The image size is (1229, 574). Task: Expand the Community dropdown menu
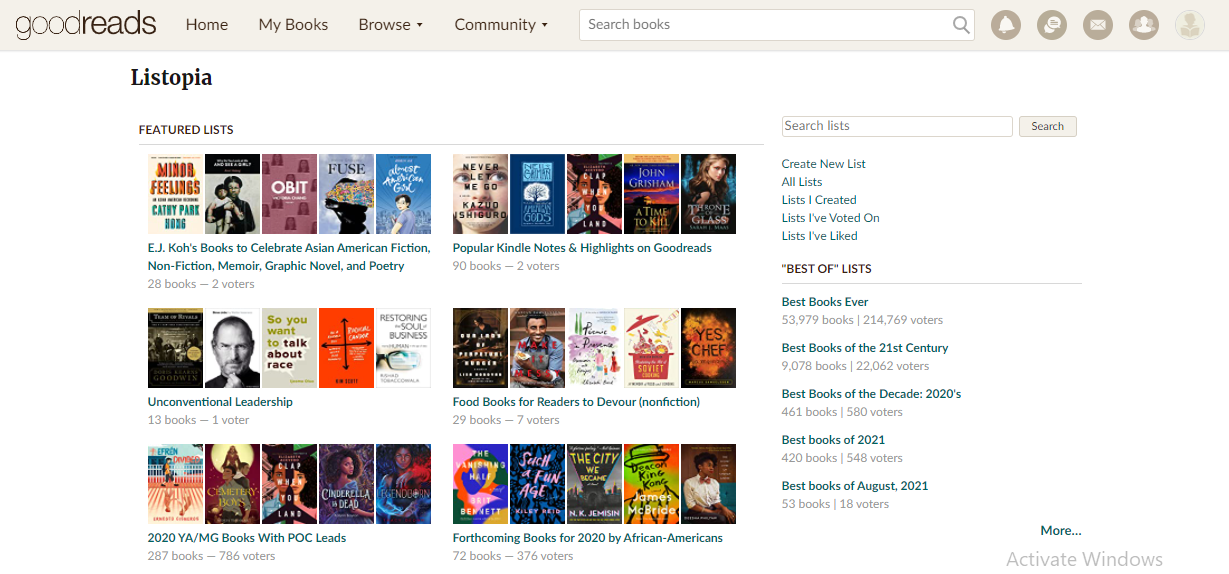[x=501, y=25]
